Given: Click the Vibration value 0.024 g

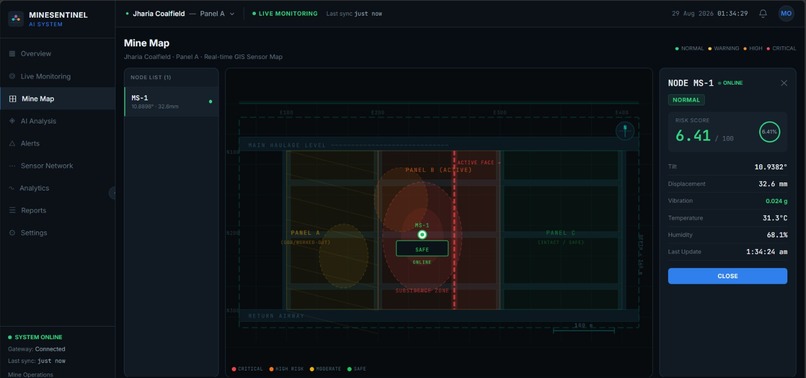Looking at the screenshot, I should [776, 201].
